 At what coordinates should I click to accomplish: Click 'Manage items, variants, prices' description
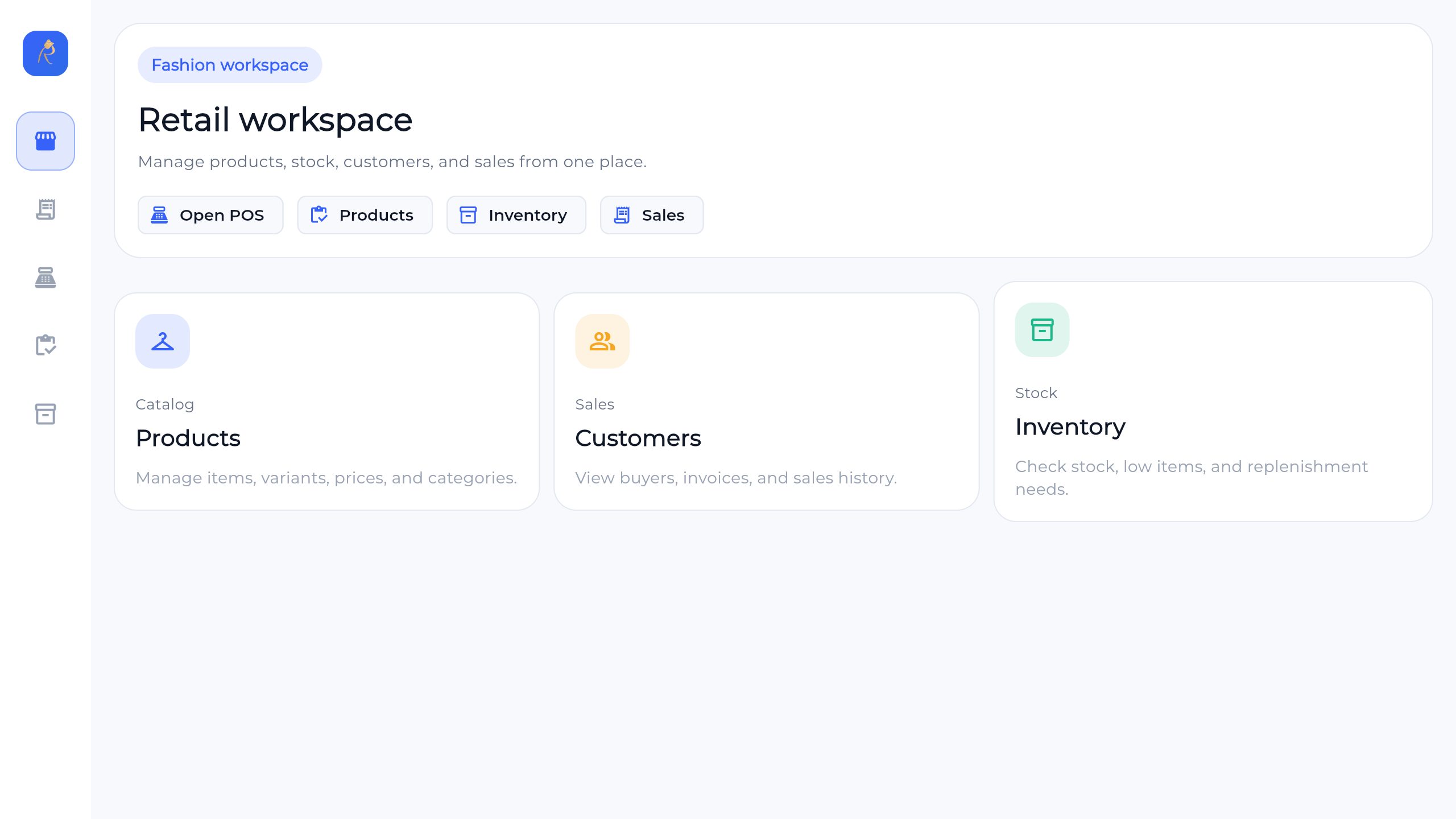click(326, 478)
